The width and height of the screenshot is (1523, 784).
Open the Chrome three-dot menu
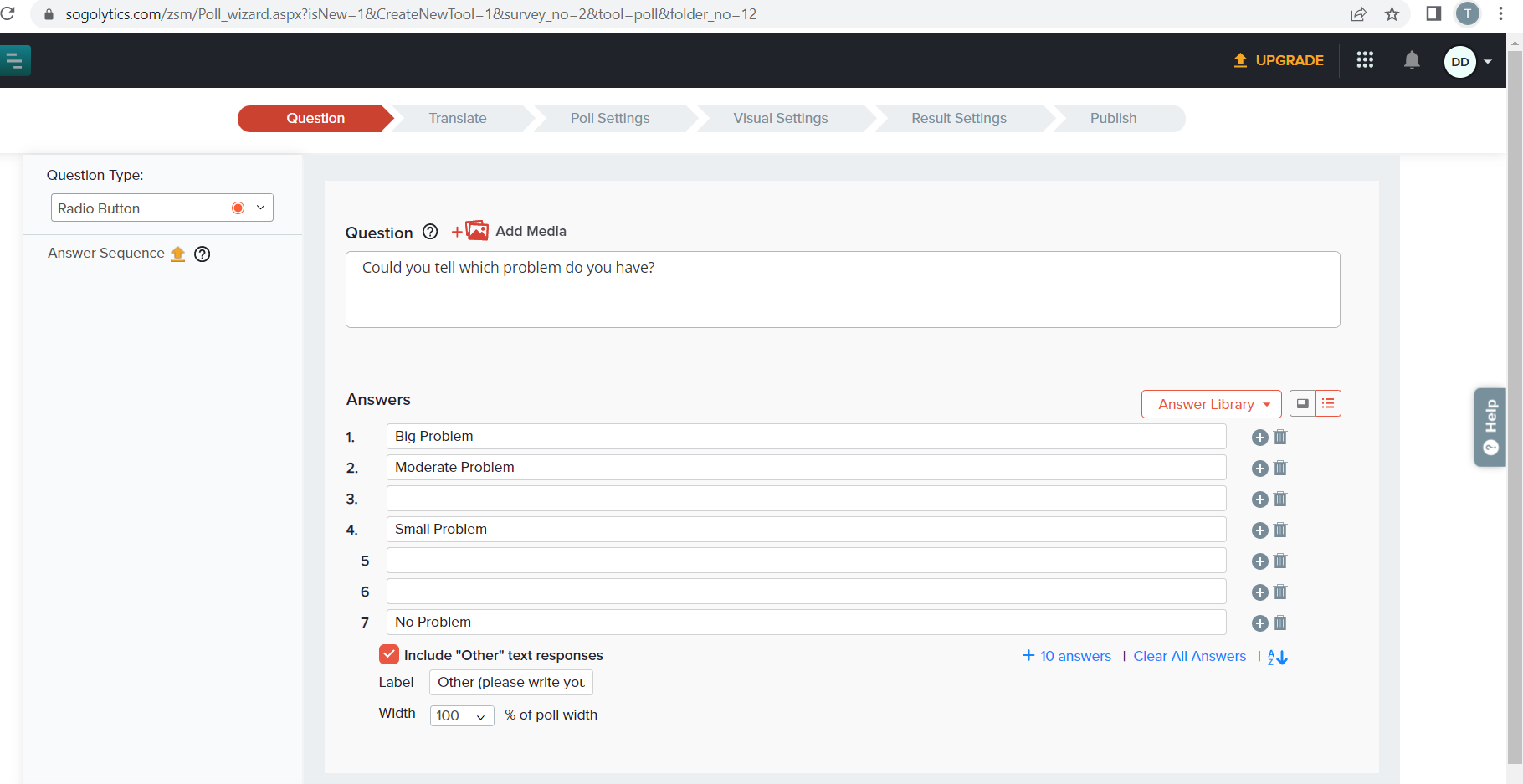coord(1501,14)
